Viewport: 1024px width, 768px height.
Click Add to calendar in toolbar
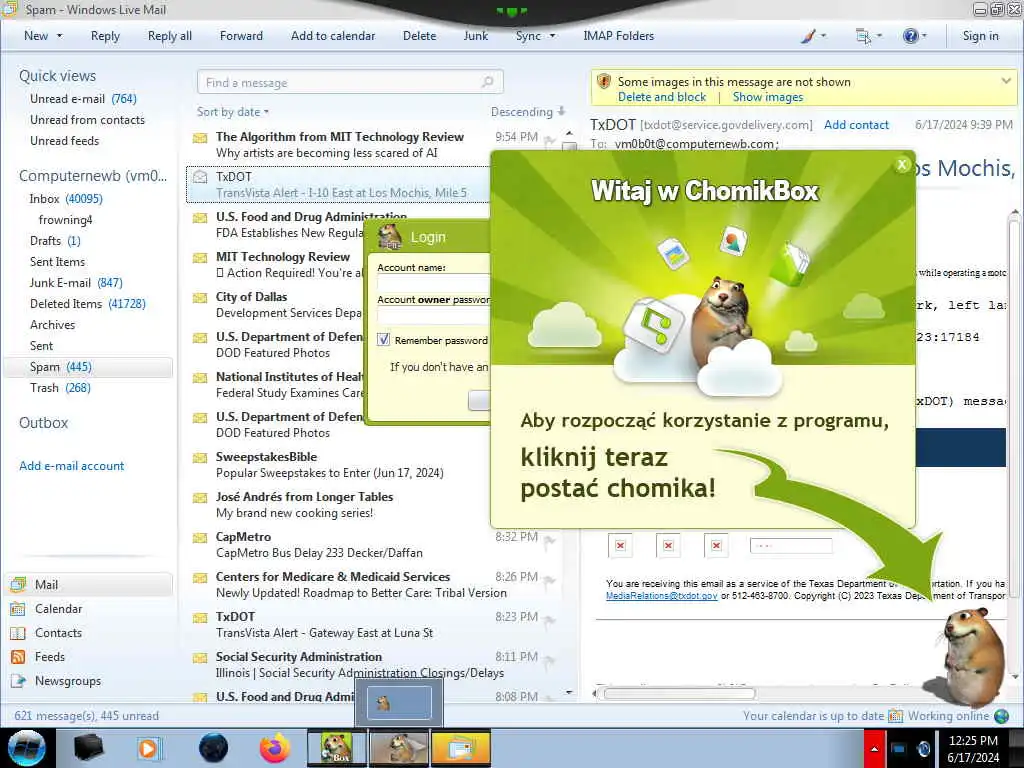[333, 36]
